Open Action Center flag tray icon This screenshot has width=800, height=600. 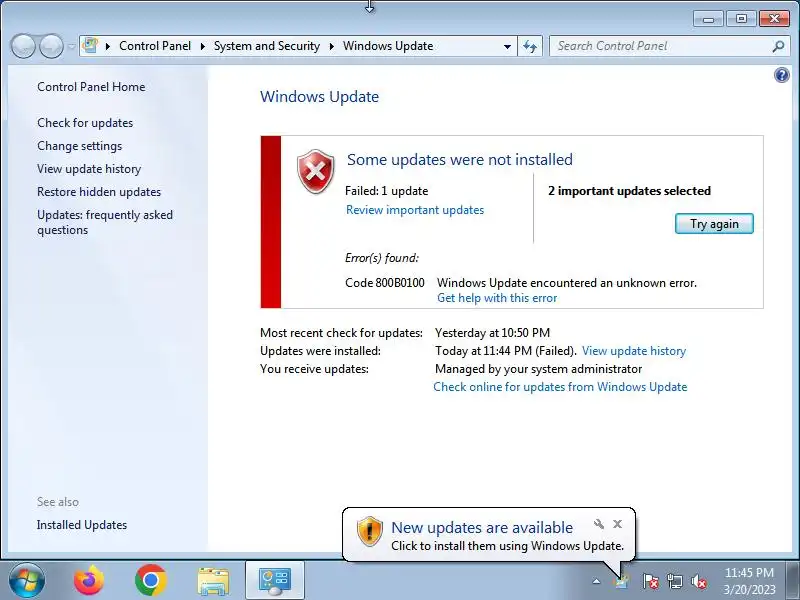[650, 581]
